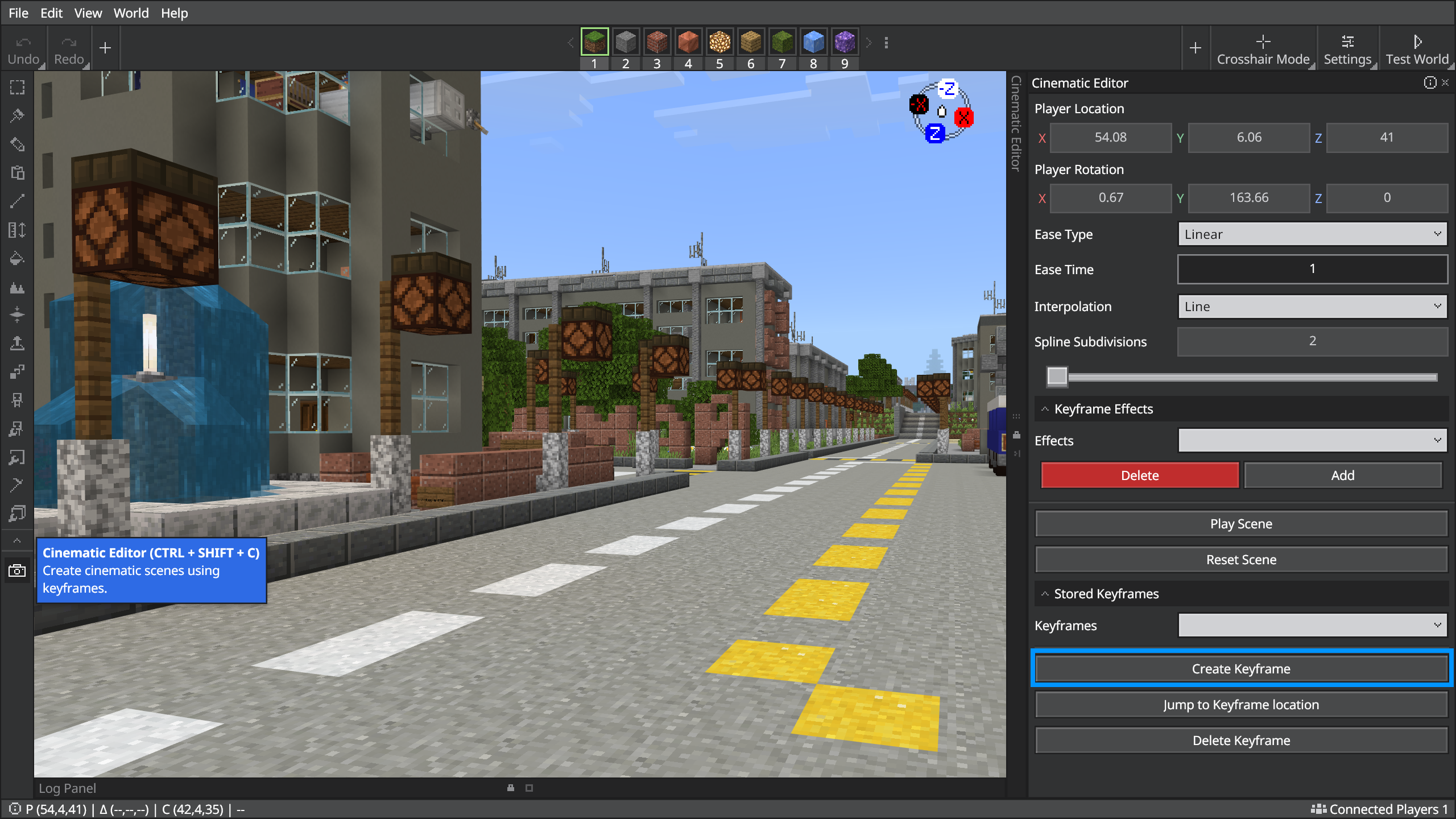Pick the stone block in slot 2
The image size is (1456, 819).
(626, 42)
